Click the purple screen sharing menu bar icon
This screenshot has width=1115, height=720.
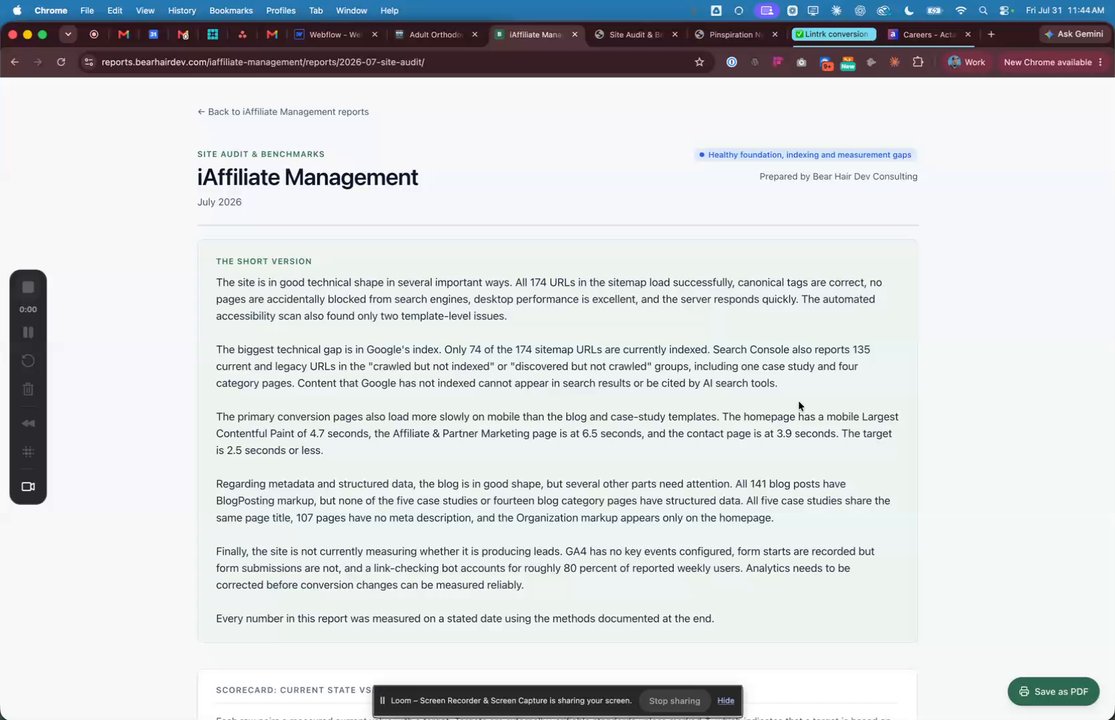766,11
